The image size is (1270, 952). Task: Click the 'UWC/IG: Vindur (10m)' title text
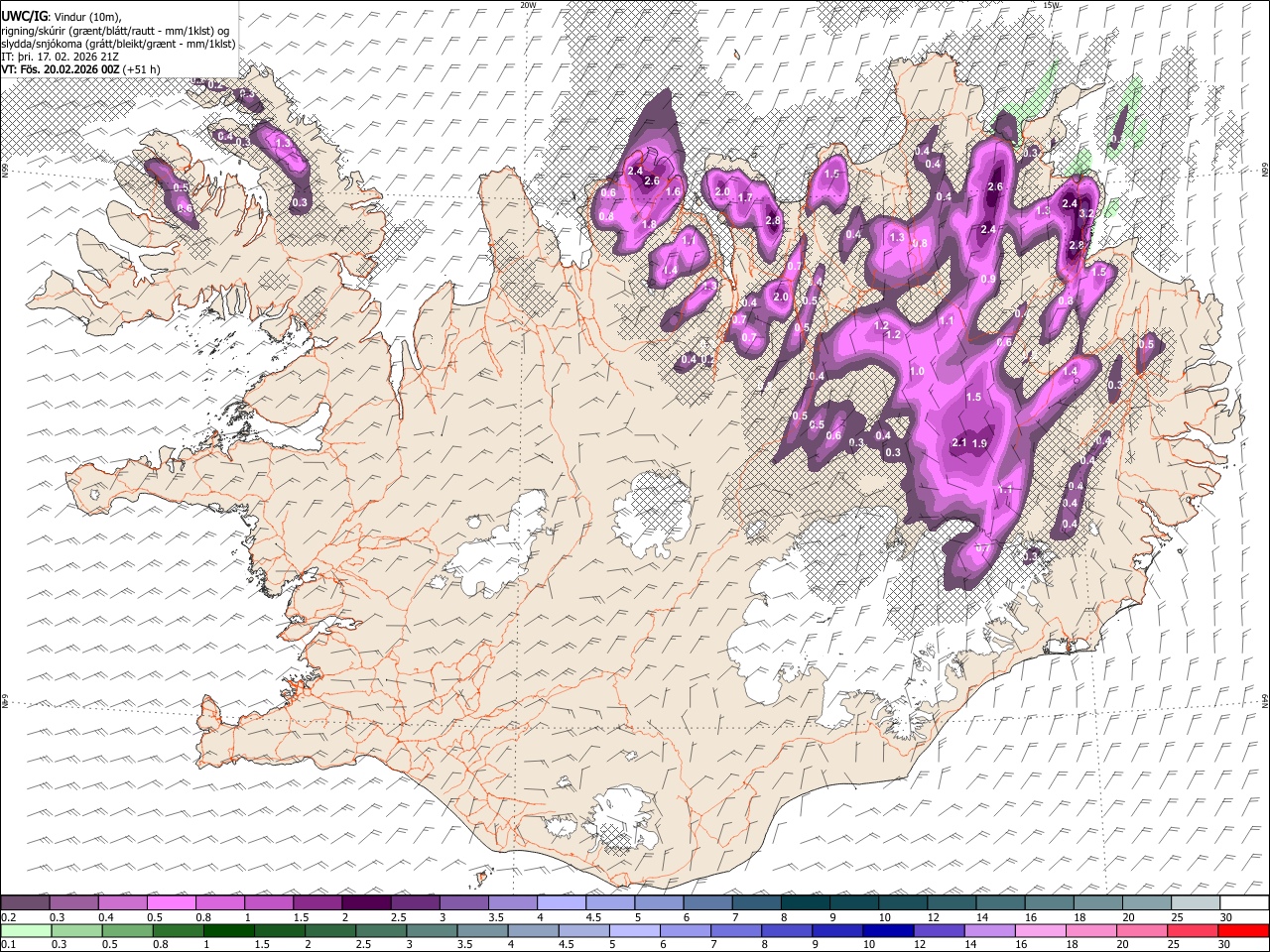click(x=62, y=16)
